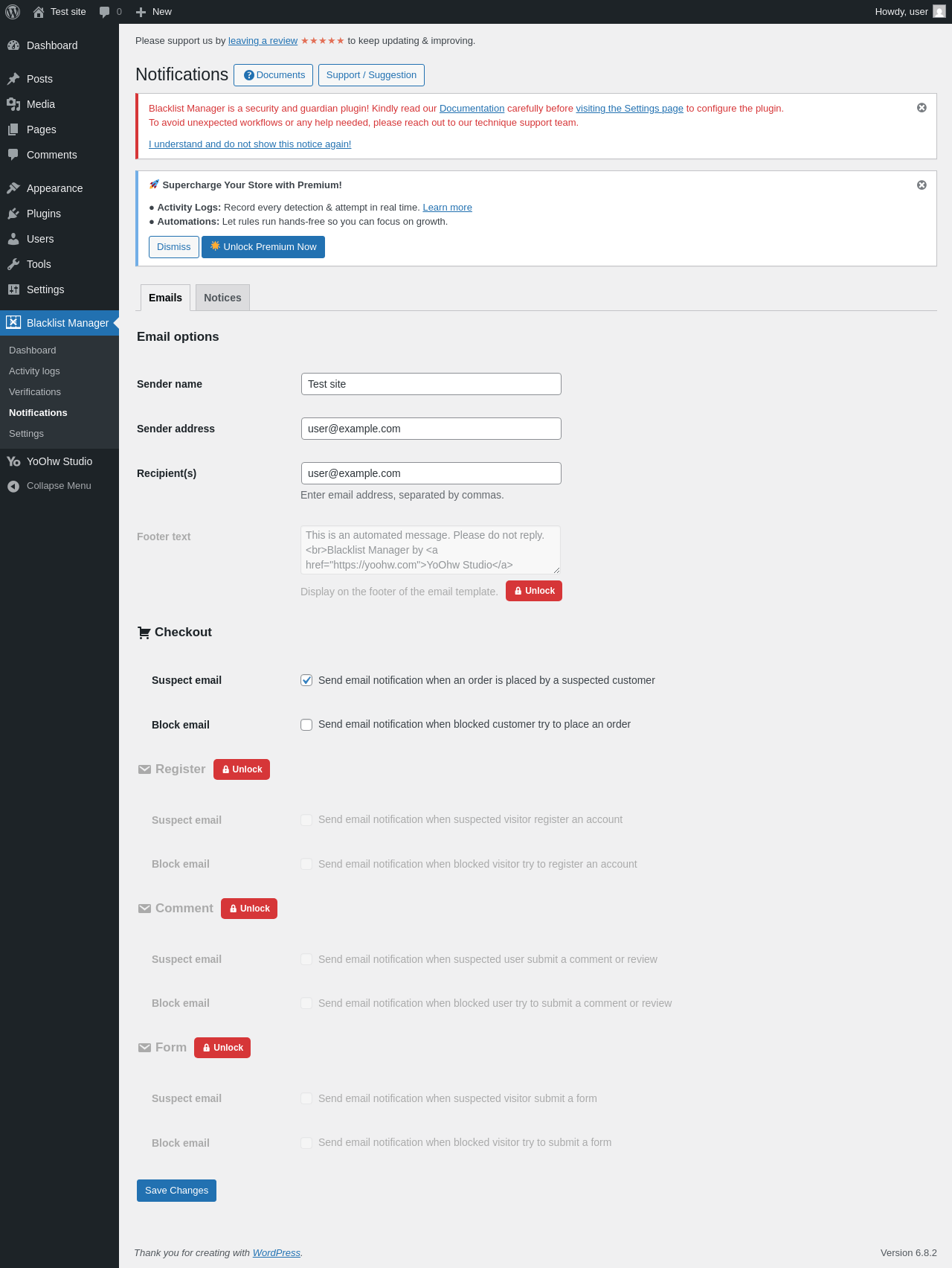
Task: Click the five-star rating icons
Action: click(x=323, y=41)
